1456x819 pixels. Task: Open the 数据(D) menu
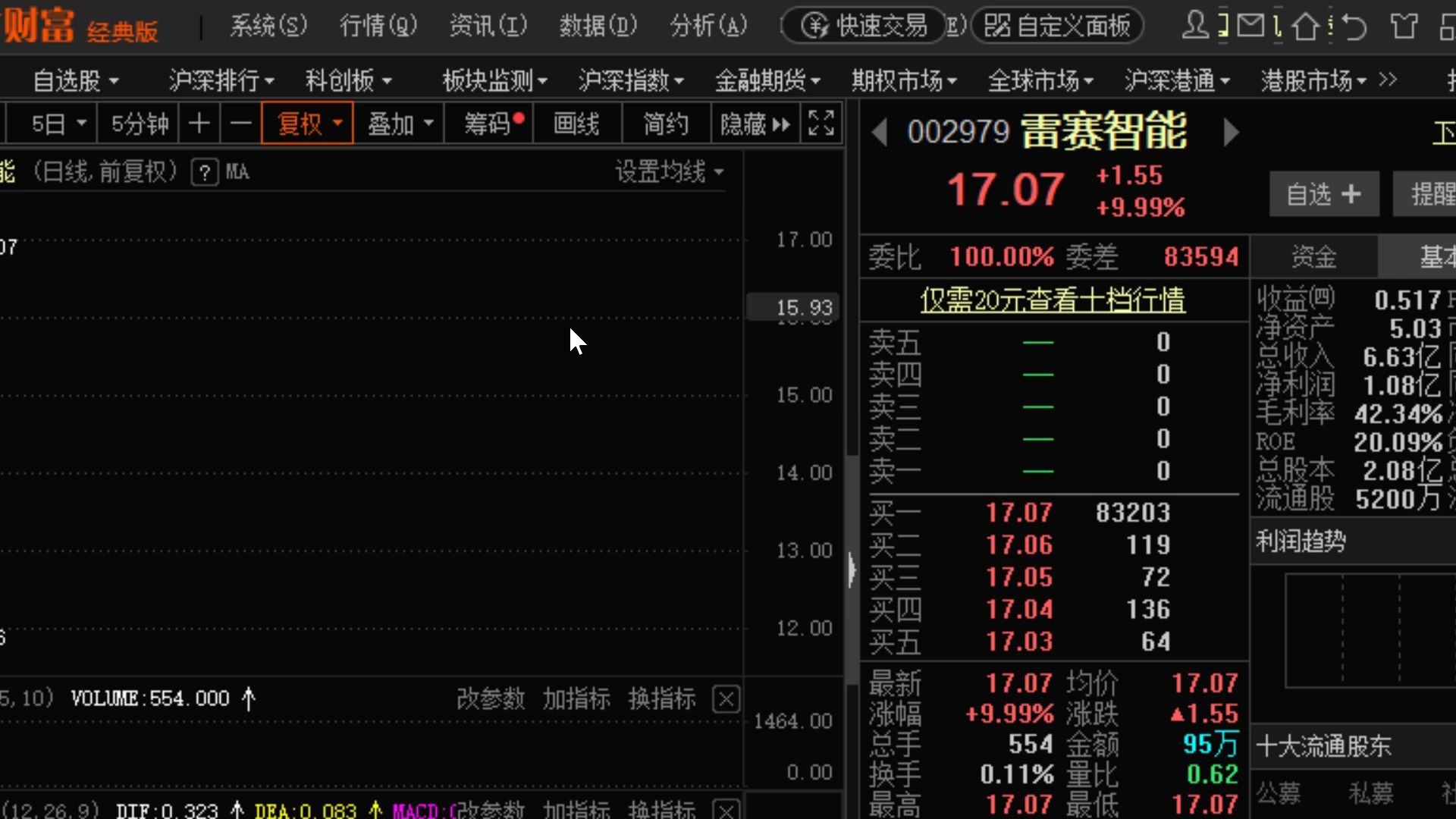(x=598, y=26)
